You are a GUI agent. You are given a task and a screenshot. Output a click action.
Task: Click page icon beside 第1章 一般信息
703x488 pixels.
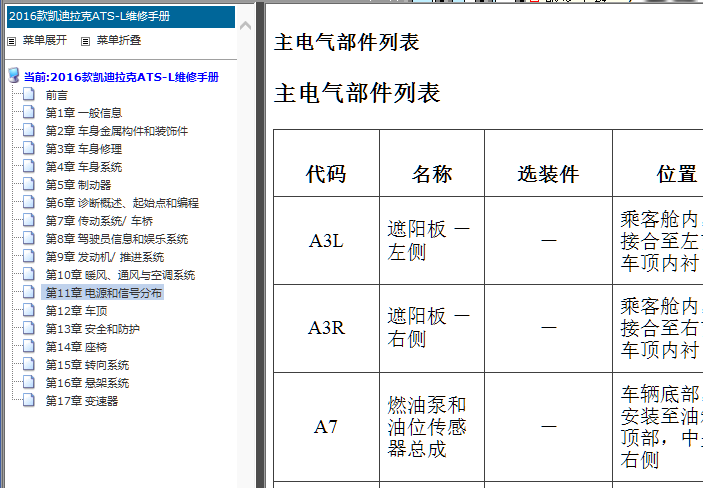(x=29, y=112)
